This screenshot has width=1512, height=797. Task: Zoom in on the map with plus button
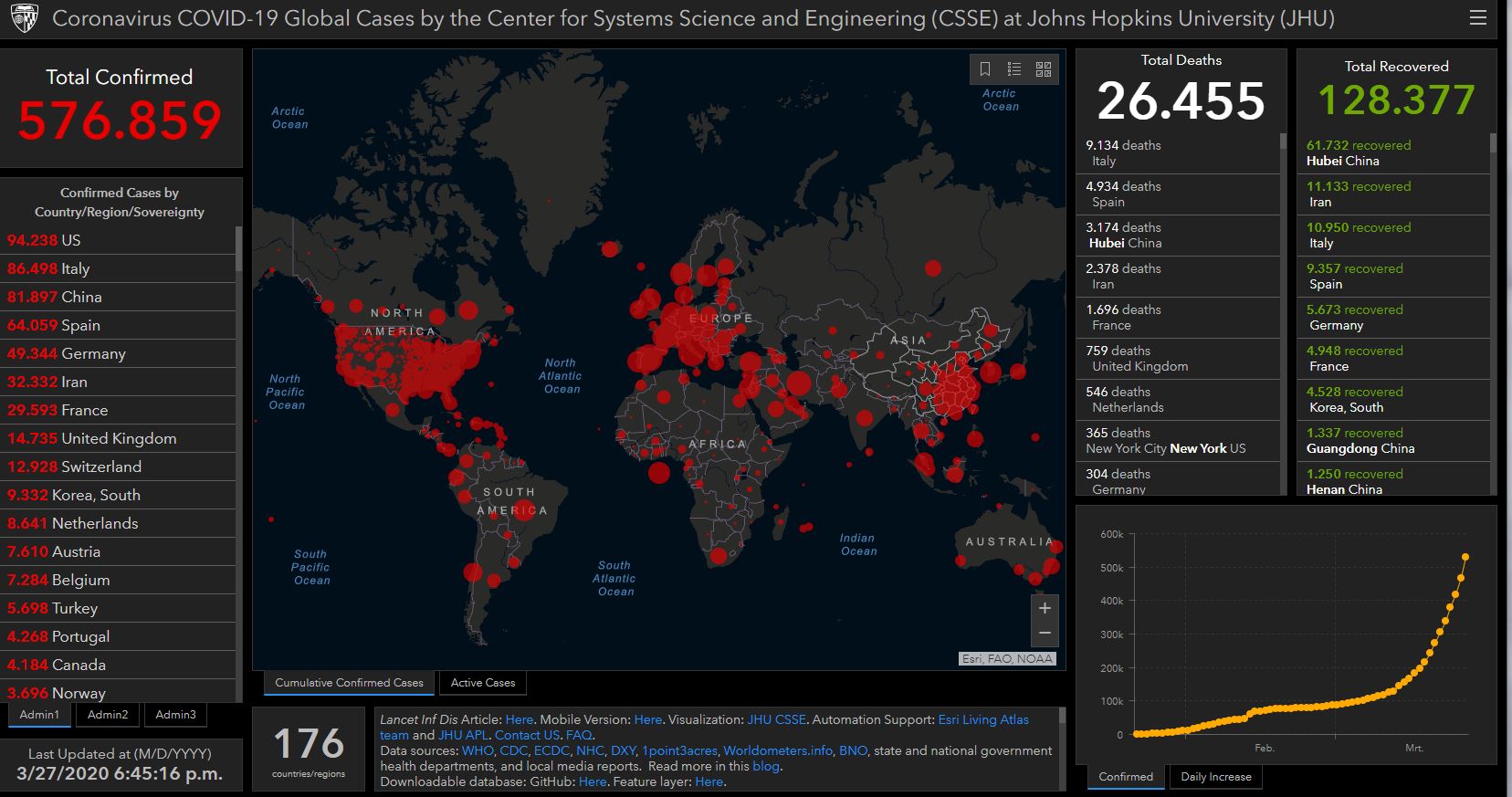(1045, 608)
